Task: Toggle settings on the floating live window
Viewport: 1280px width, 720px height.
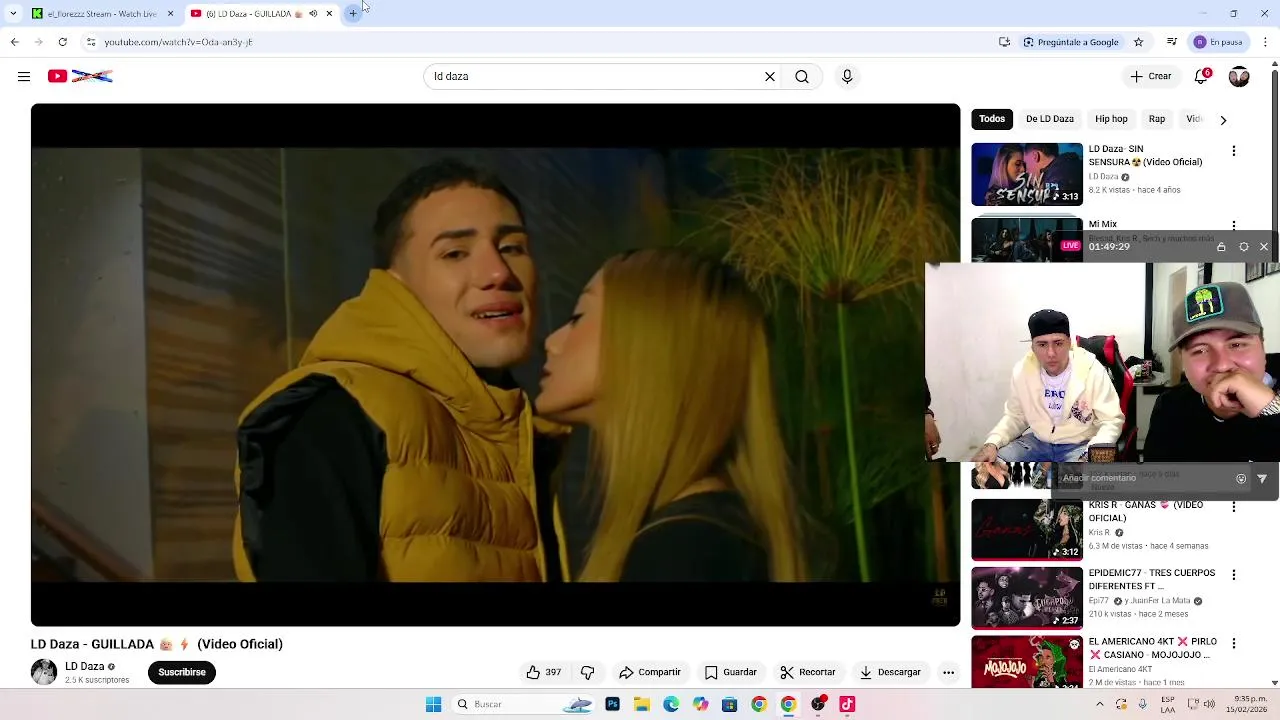Action: click(1243, 246)
